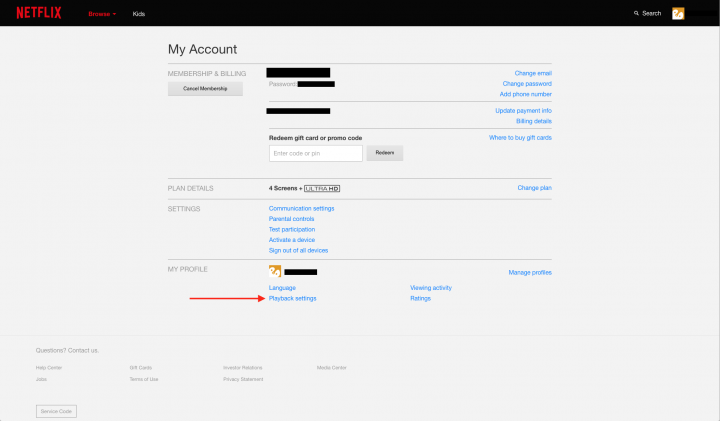
Task: Click the My Account heading
Action: click(202, 49)
